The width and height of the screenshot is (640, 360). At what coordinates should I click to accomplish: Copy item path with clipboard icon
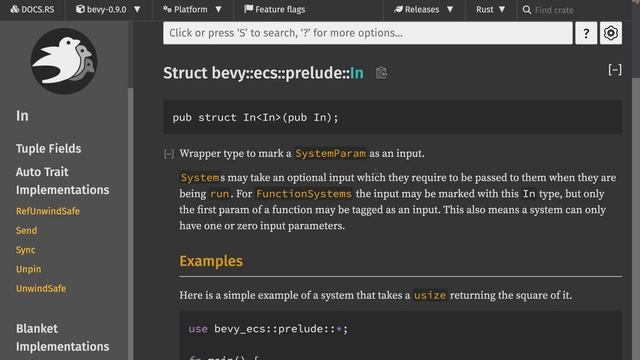pyautogui.click(x=381, y=73)
